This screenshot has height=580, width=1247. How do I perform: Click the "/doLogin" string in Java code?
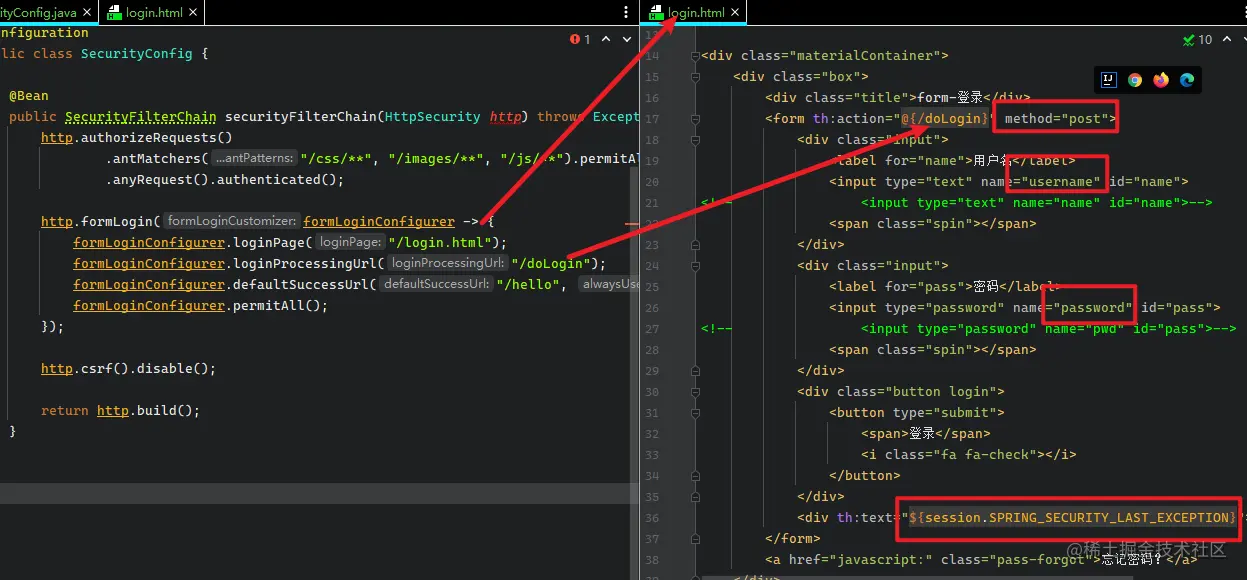point(551,264)
